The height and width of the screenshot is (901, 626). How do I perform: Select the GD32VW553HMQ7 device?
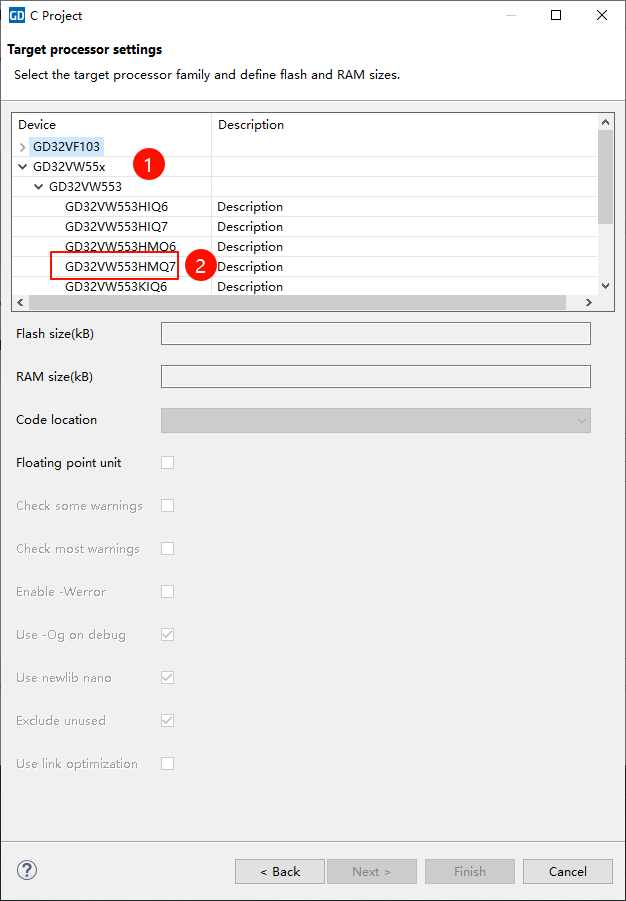coord(120,267)
